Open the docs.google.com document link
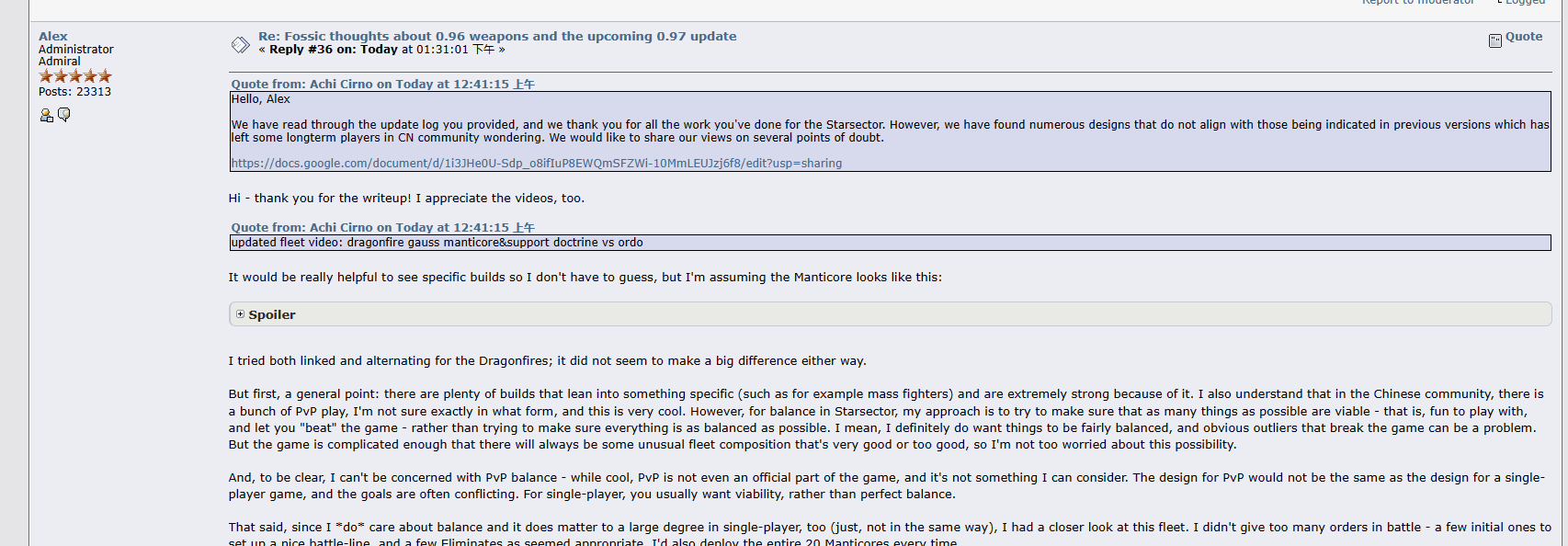The image size is (1568, 546). 536,164
